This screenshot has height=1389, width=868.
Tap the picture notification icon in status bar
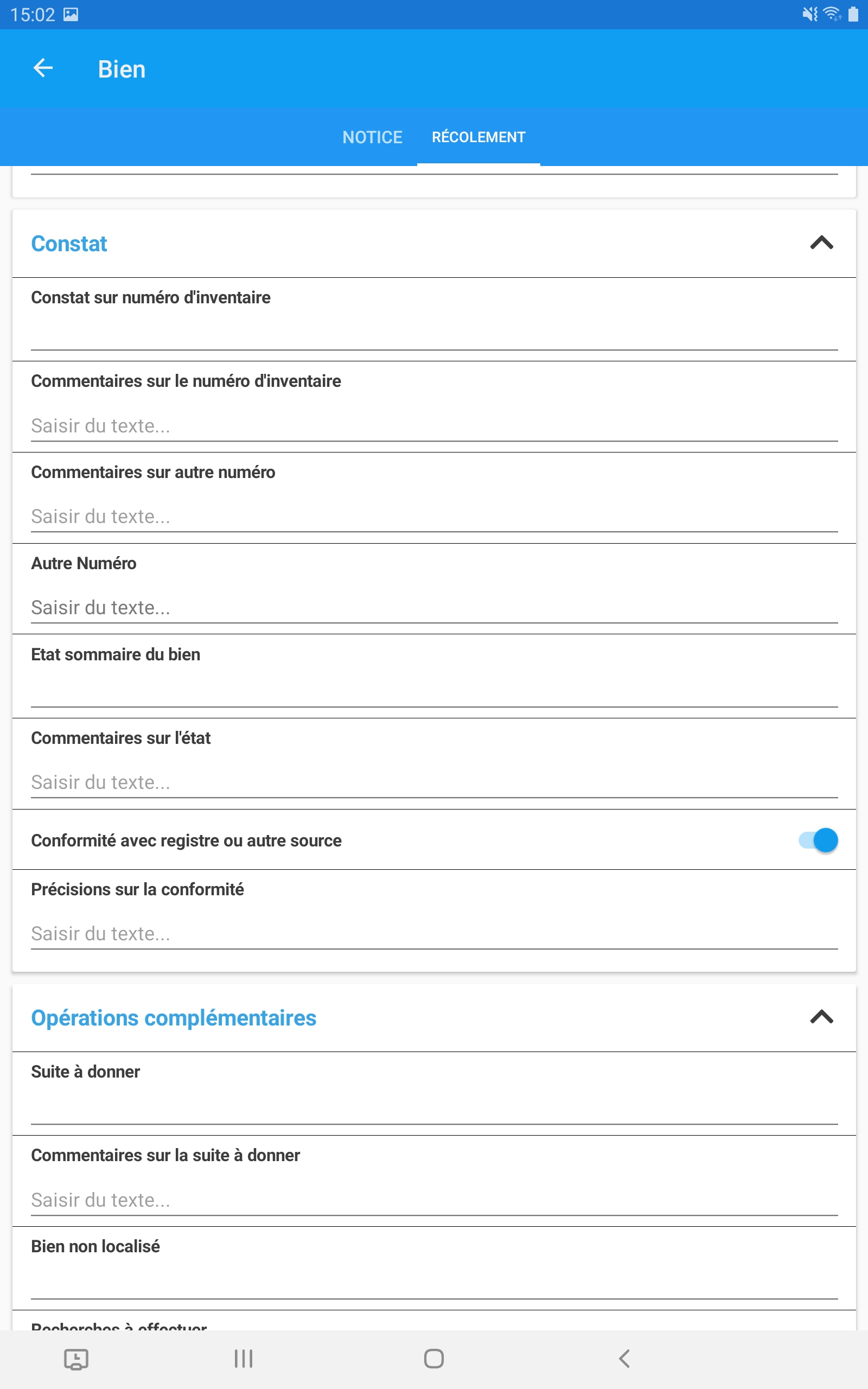point(71,14)
